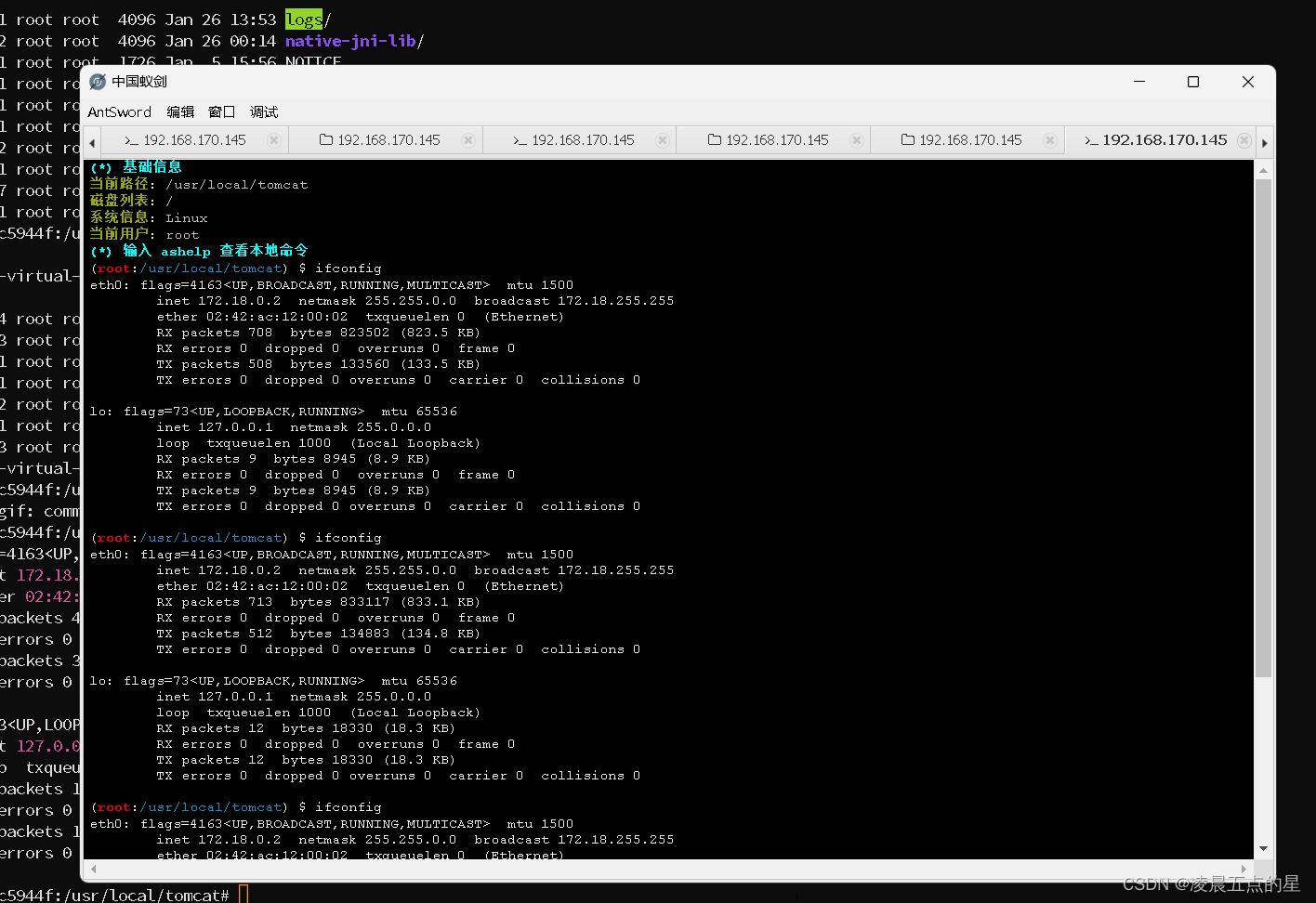This screenshot has width=1316, height=903.
Task: Open the AntSword menu
Action: [x=119, y=112]
